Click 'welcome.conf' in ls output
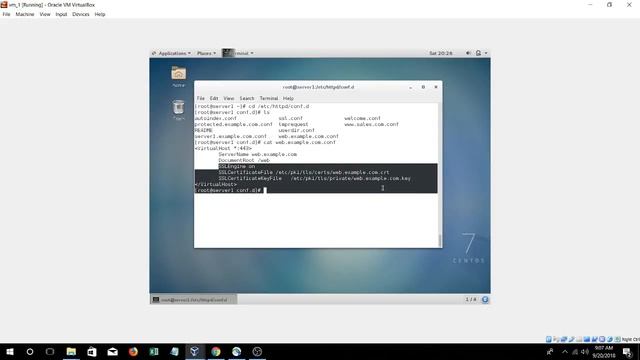The width and height of the screenshot is (640, 360). [x=362, y=118]
